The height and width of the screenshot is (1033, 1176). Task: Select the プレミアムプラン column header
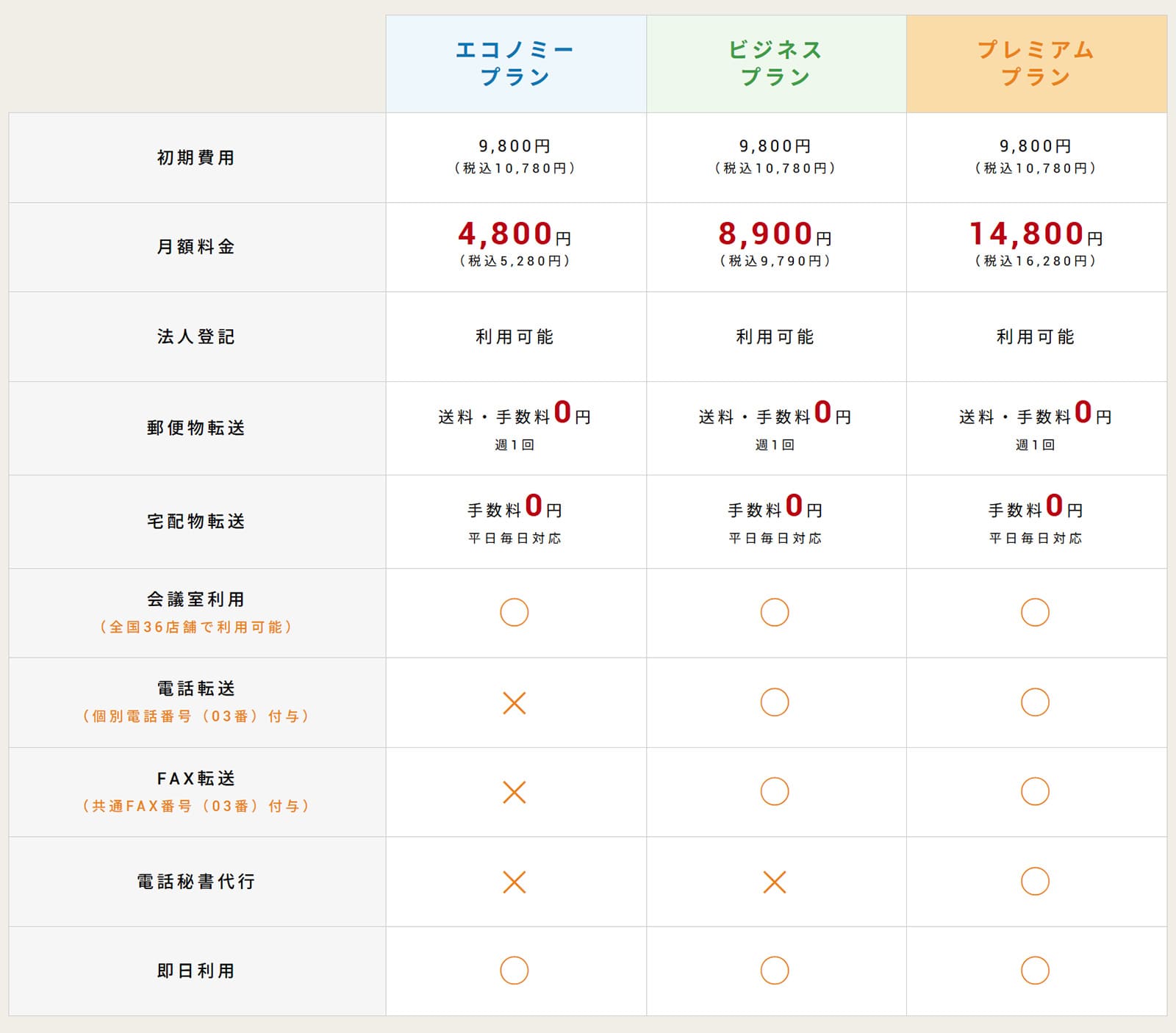pyautogui.click(x=1036, y=64)
